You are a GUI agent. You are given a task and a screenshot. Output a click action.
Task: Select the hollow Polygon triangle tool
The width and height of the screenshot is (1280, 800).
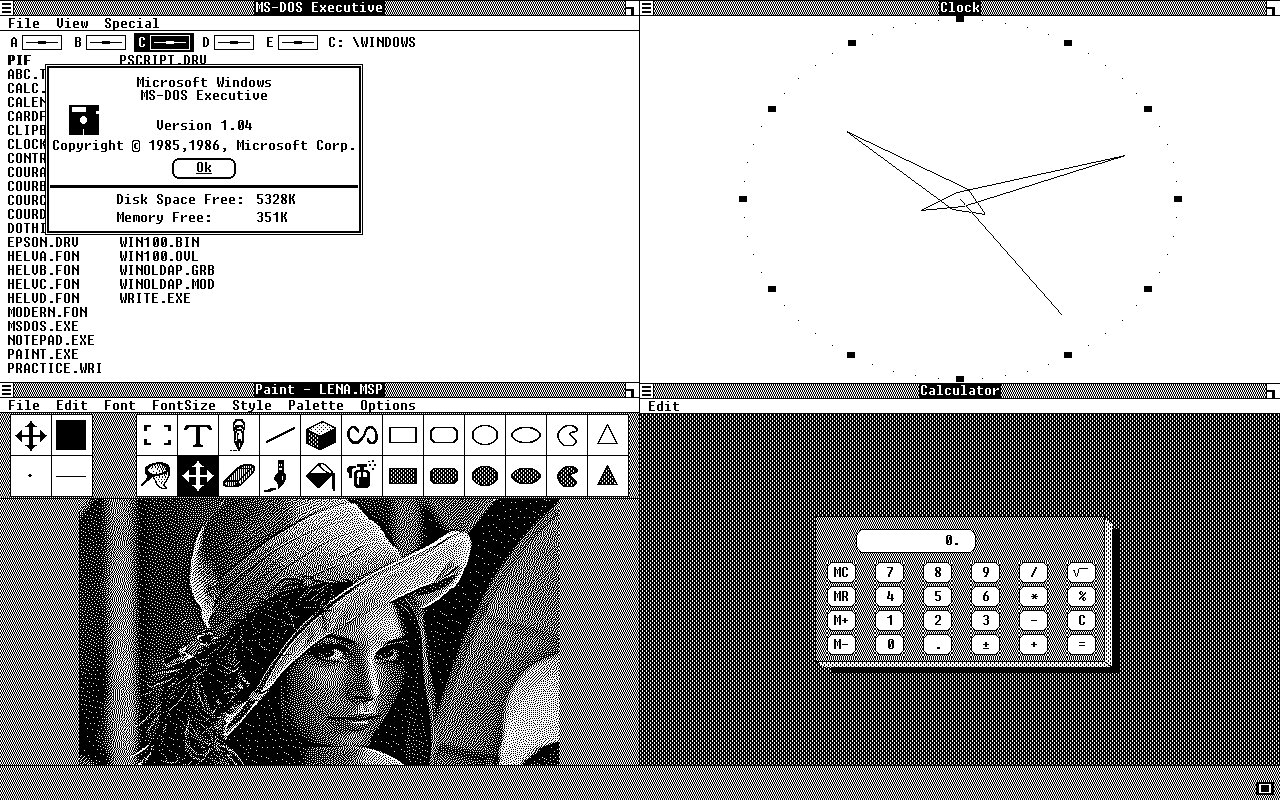point(608,435)
